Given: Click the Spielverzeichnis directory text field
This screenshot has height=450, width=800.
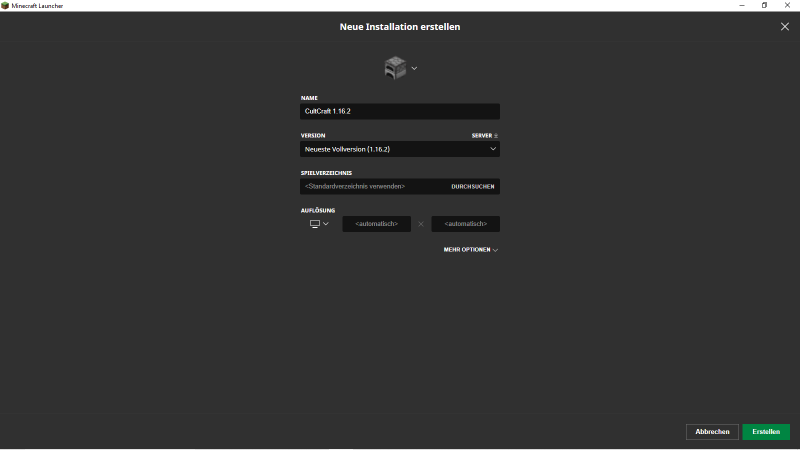Looking at the screenshot, I should tap(370, 186).
